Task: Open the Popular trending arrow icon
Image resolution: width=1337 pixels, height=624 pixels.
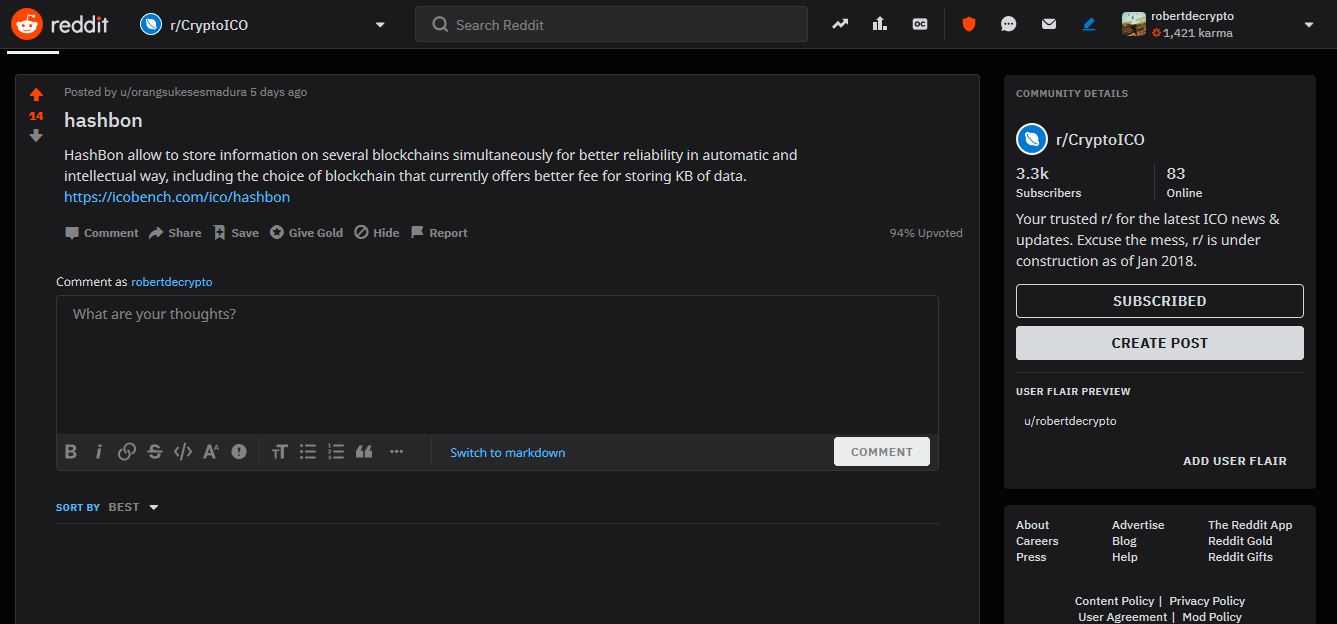Action: [x=840, y=24]
